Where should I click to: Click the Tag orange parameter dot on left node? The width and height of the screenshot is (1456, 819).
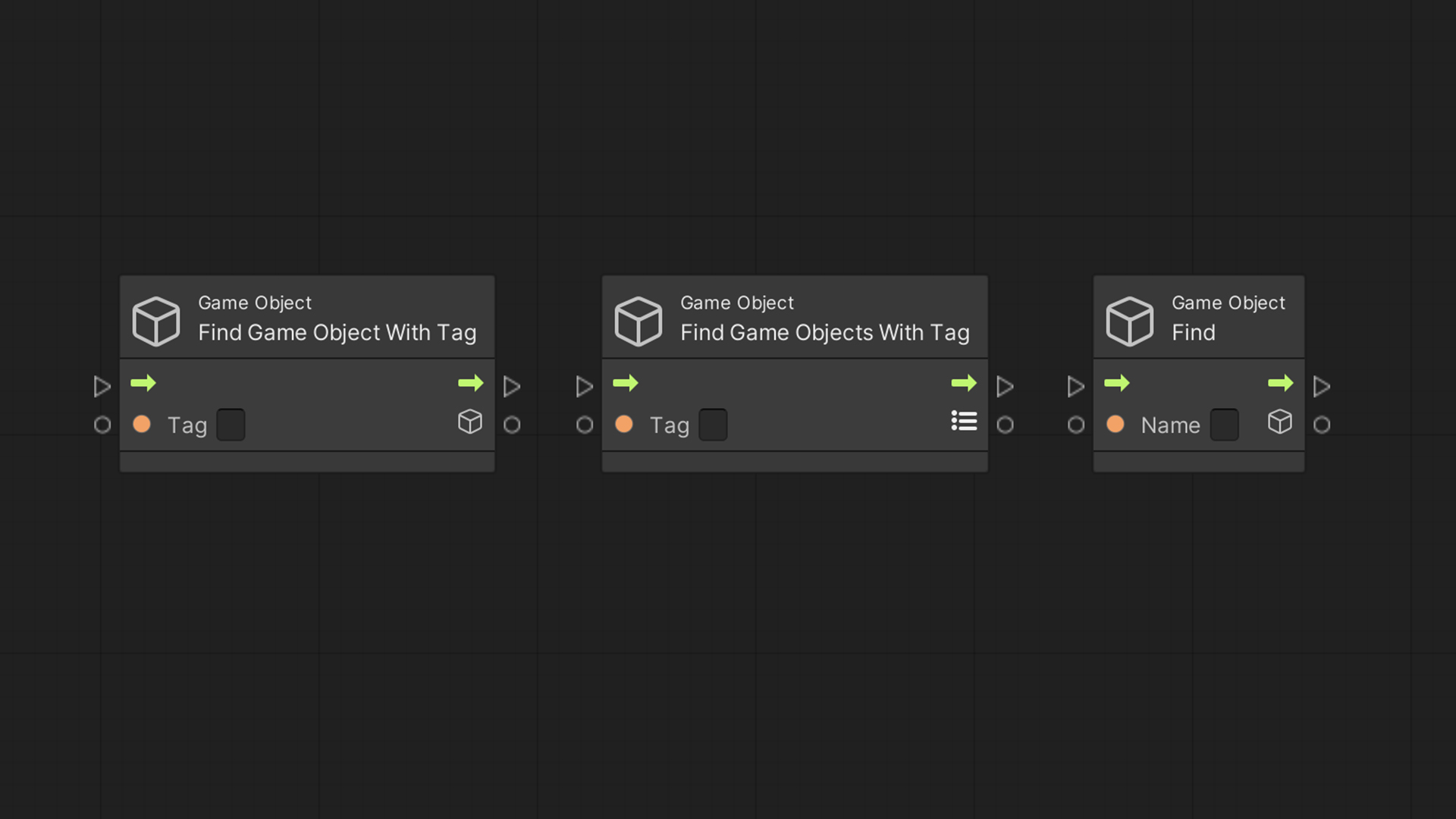(x=144, y=424)
